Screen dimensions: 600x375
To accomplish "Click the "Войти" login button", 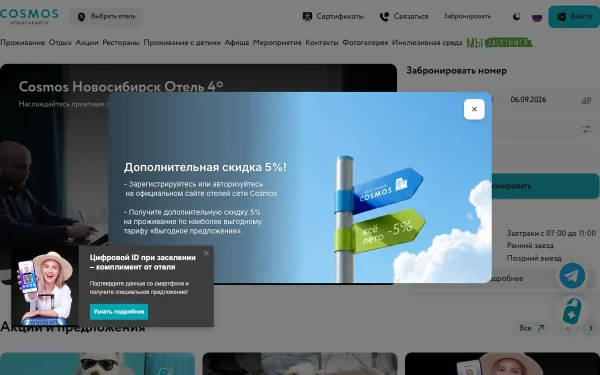I will [574, 17].
